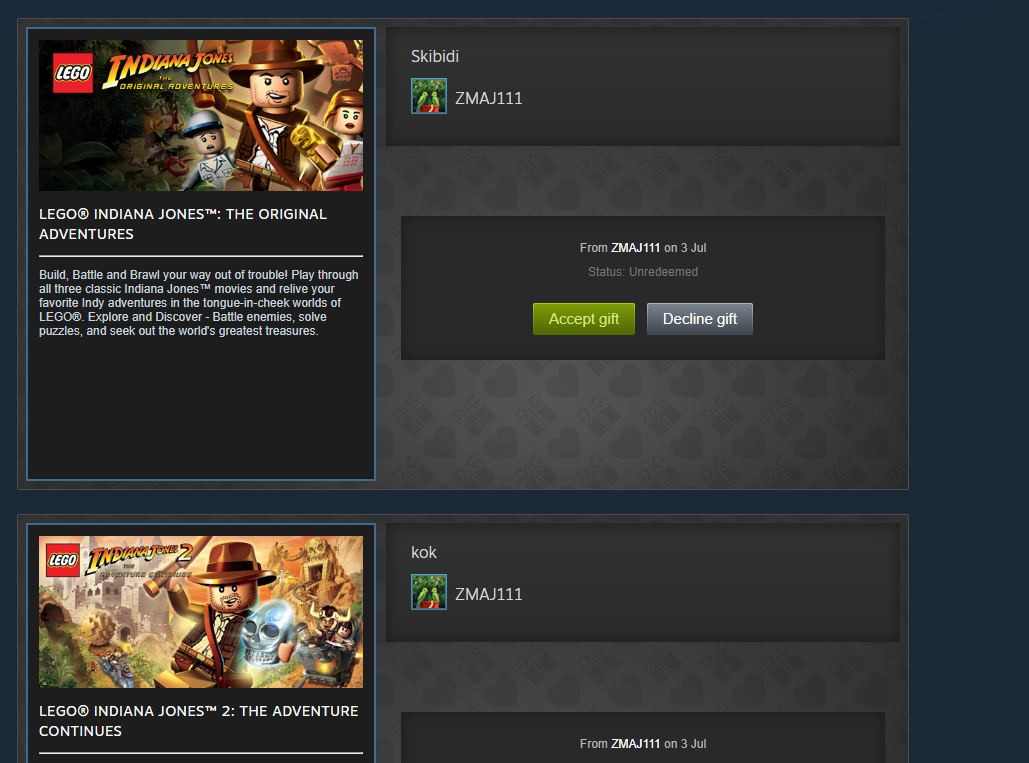Click the Status: Unredeemed label

[642, 272]
